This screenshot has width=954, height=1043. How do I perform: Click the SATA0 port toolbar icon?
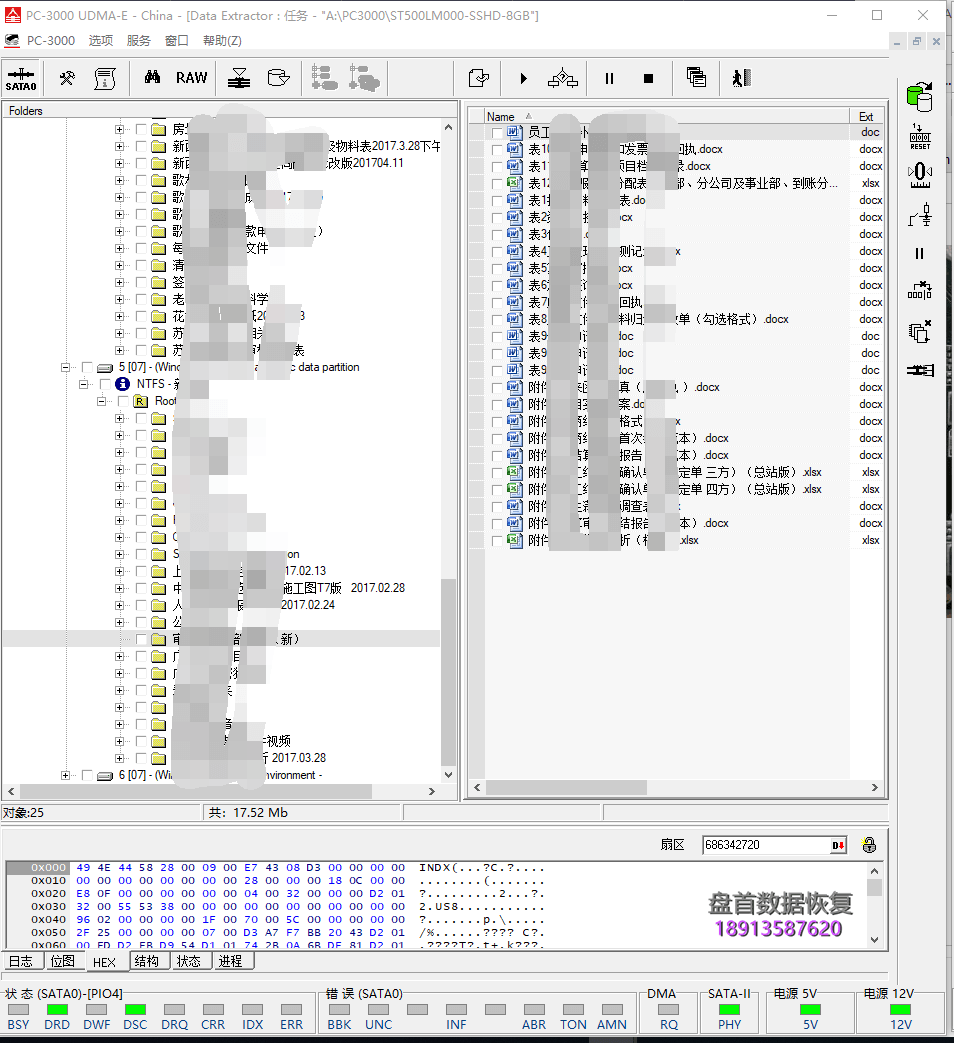(x=21, y=78)
